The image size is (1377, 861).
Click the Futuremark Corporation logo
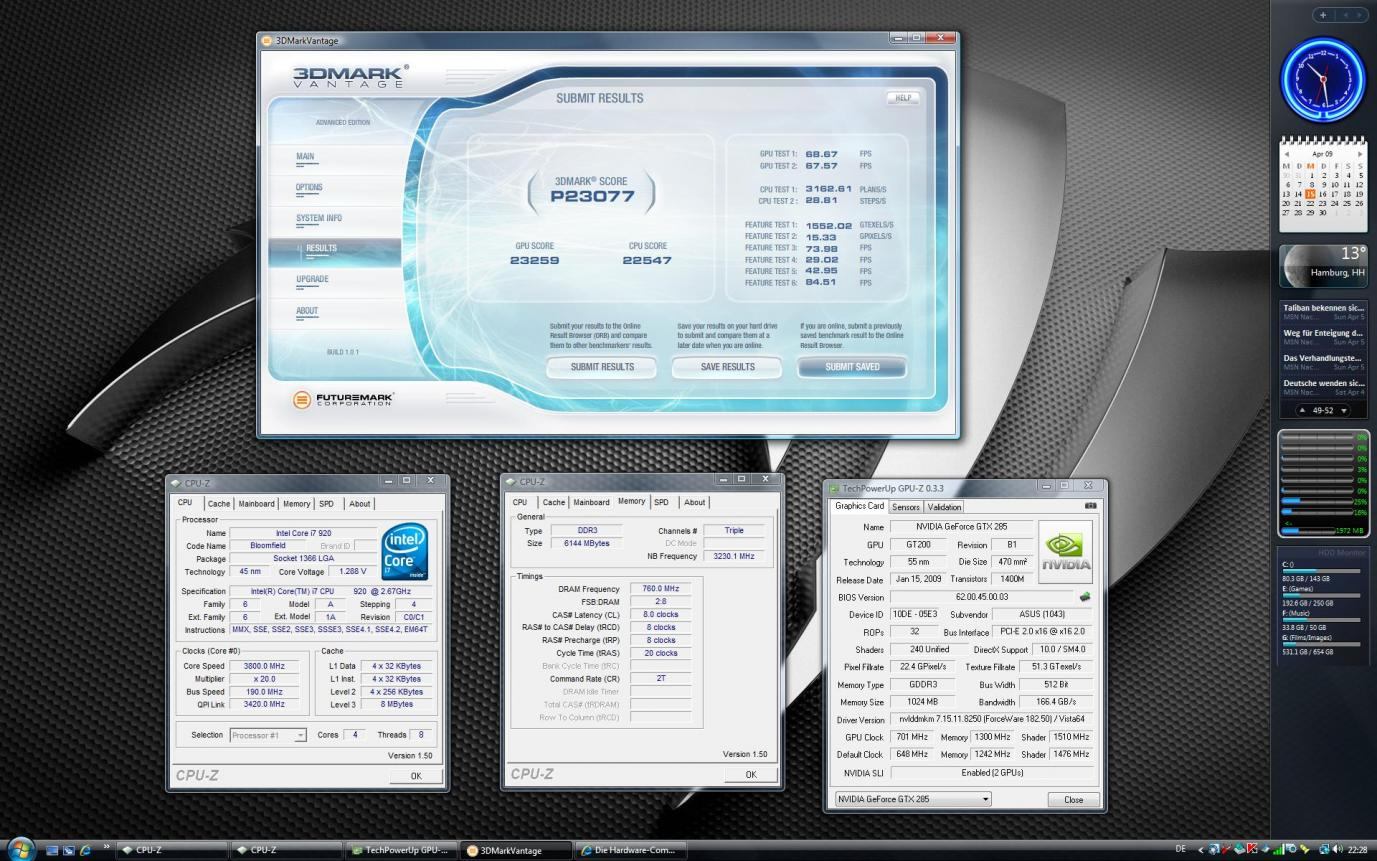click(x=343, y=400)
